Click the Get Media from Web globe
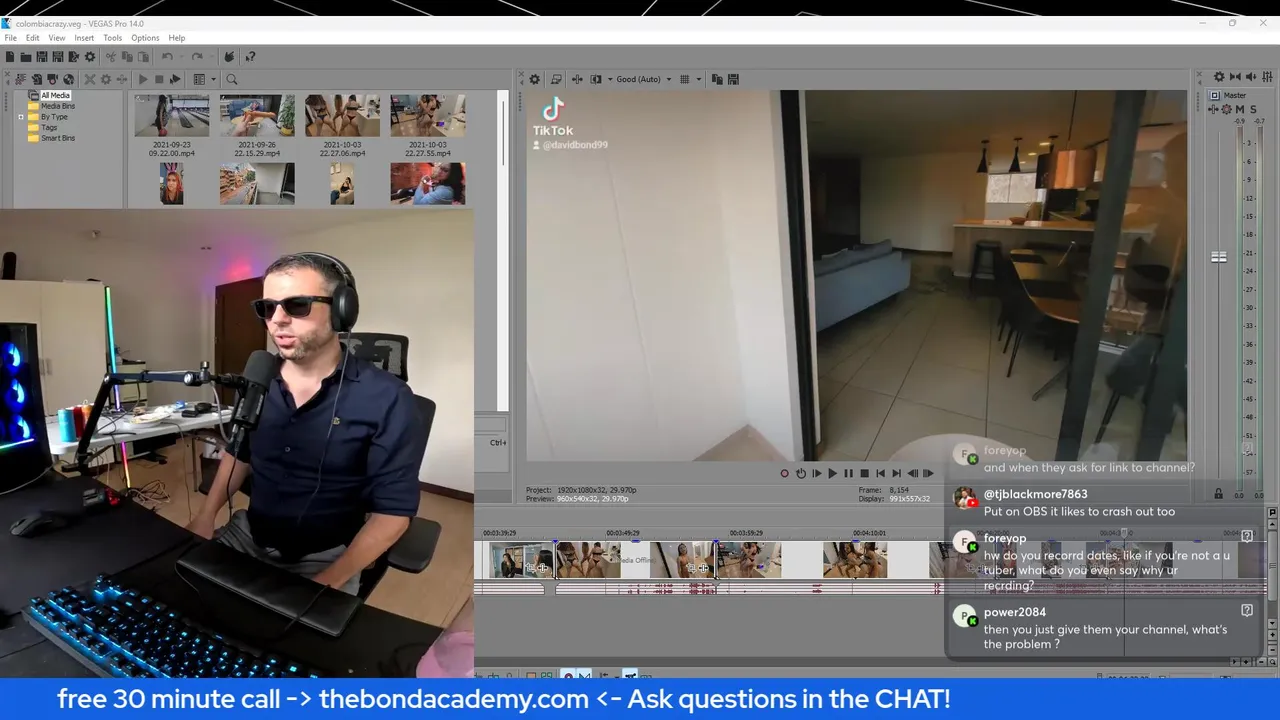The image size is (1280, 720). click(x=68, y=79)
